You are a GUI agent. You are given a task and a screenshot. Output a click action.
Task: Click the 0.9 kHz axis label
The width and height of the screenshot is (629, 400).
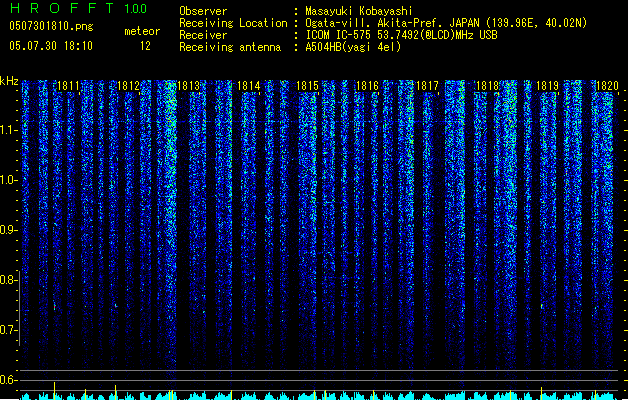[8, 230]
